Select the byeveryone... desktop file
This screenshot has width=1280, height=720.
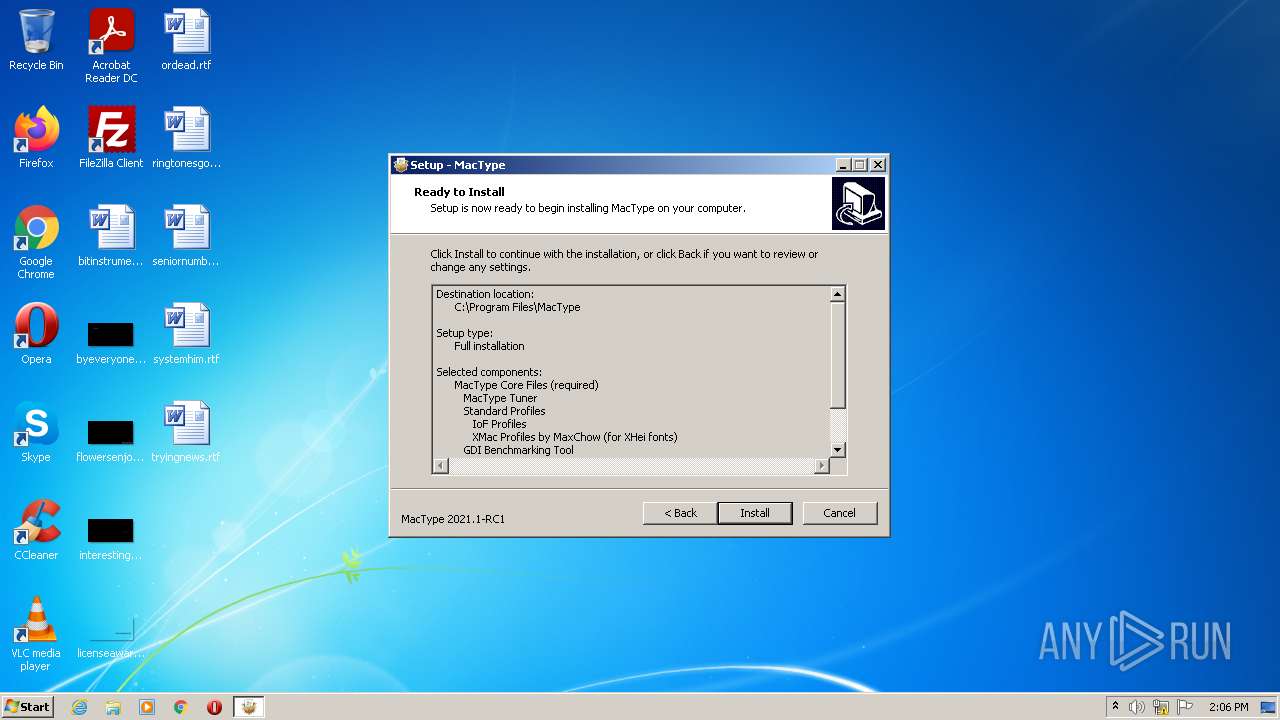tap(111, 340)
